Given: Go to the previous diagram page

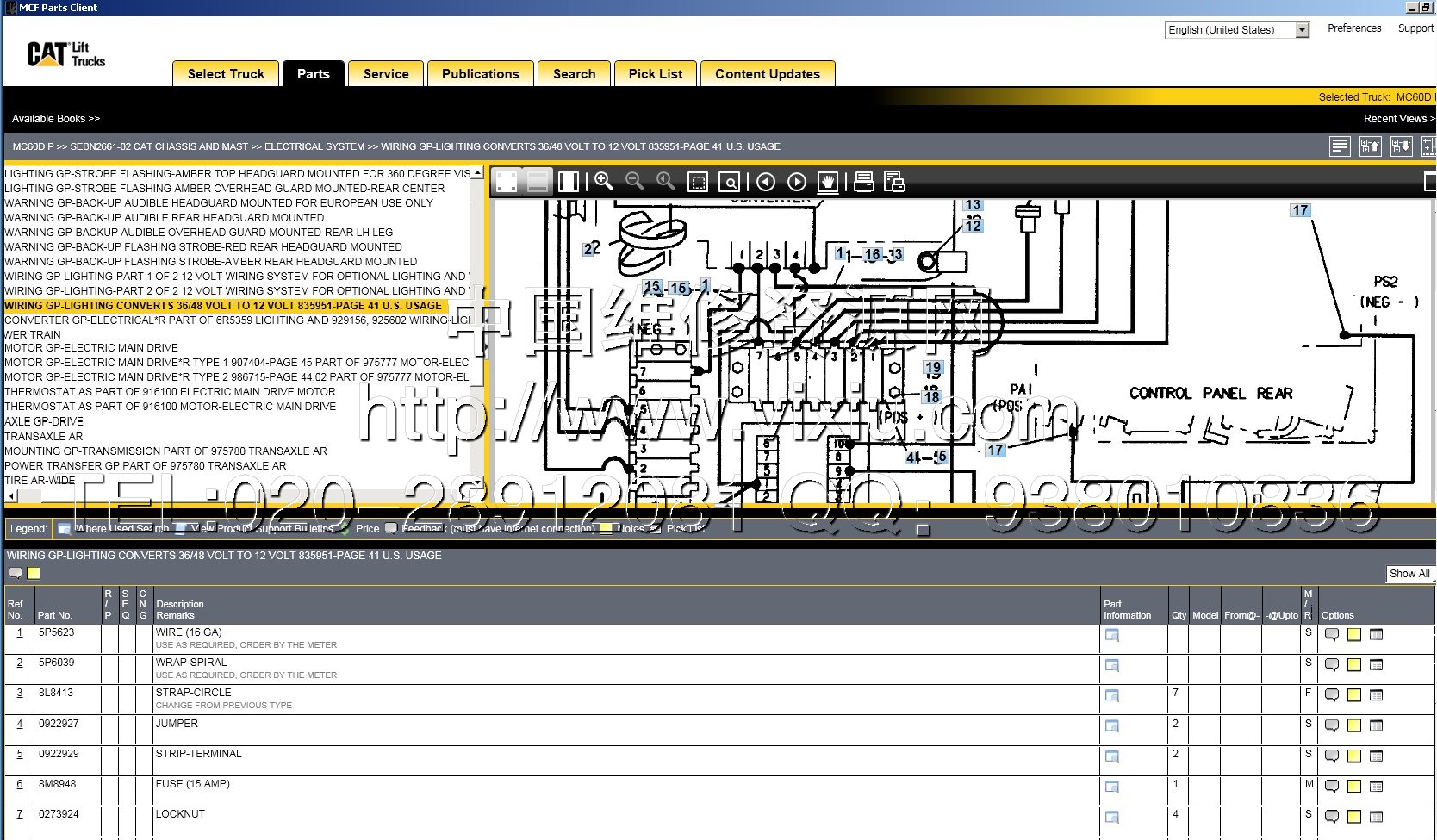Looking at the screenshot, I should (765, 182).
